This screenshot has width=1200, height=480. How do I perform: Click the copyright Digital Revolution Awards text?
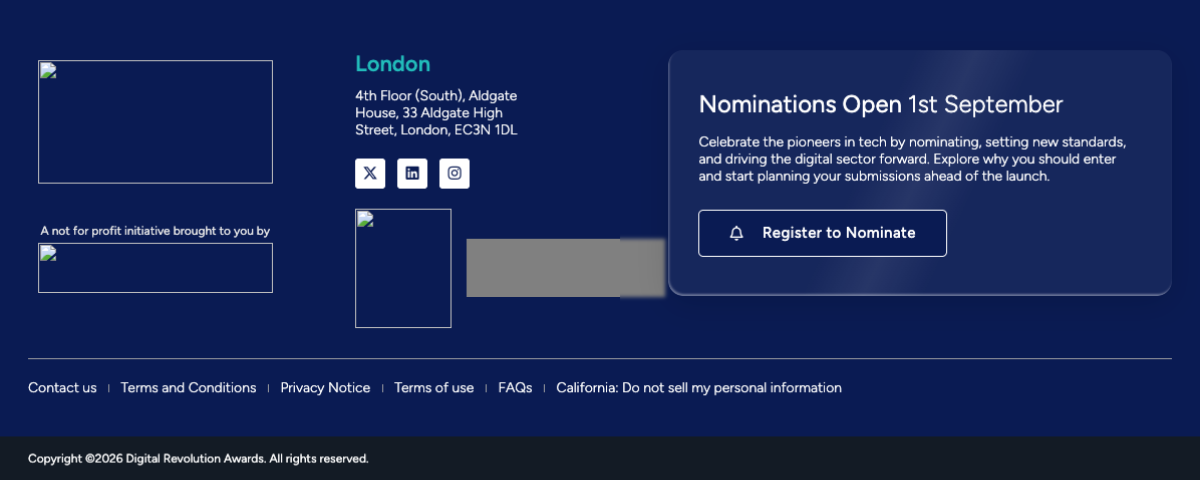(x=198, y=459)
